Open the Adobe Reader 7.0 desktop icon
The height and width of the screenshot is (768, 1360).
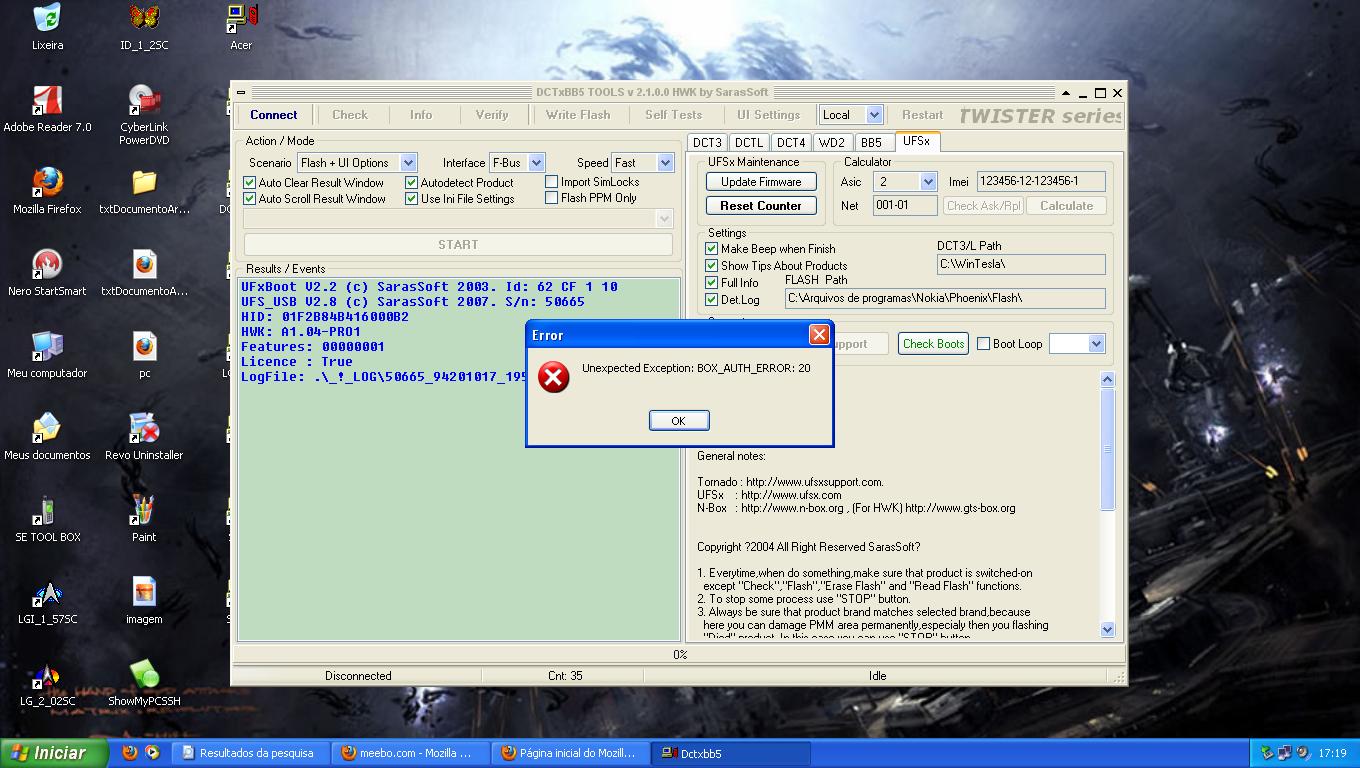47,102
